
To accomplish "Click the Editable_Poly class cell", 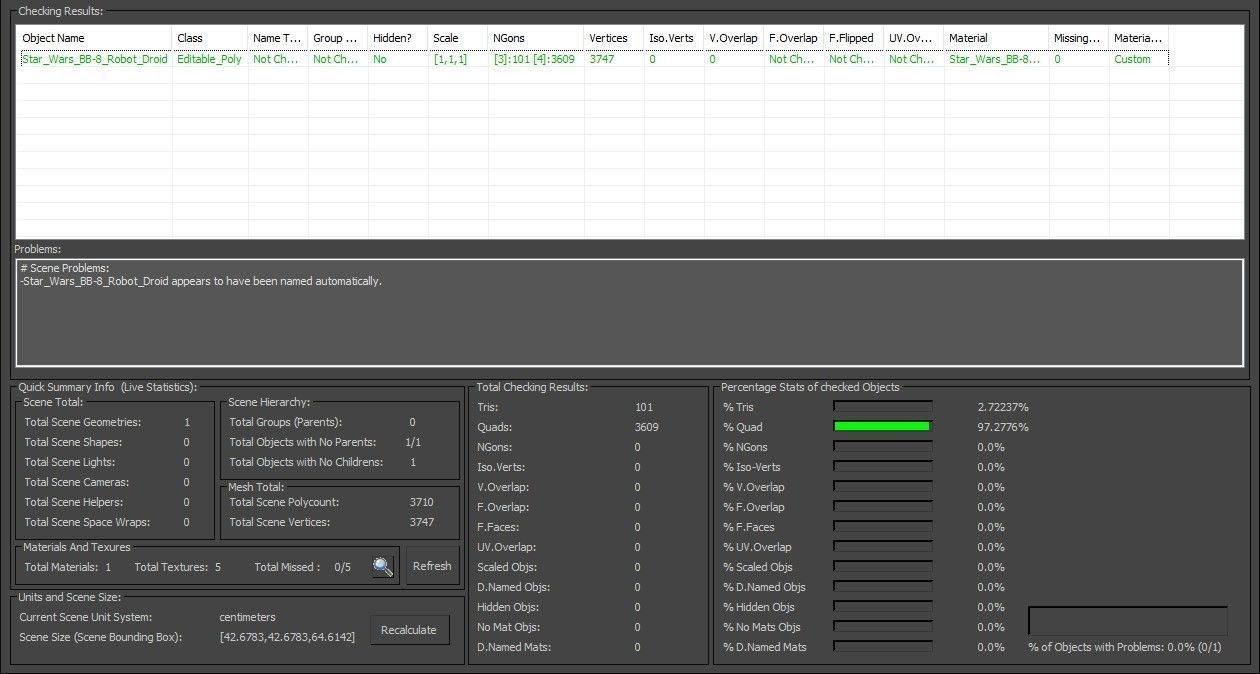I will click(x=209, y=59).
